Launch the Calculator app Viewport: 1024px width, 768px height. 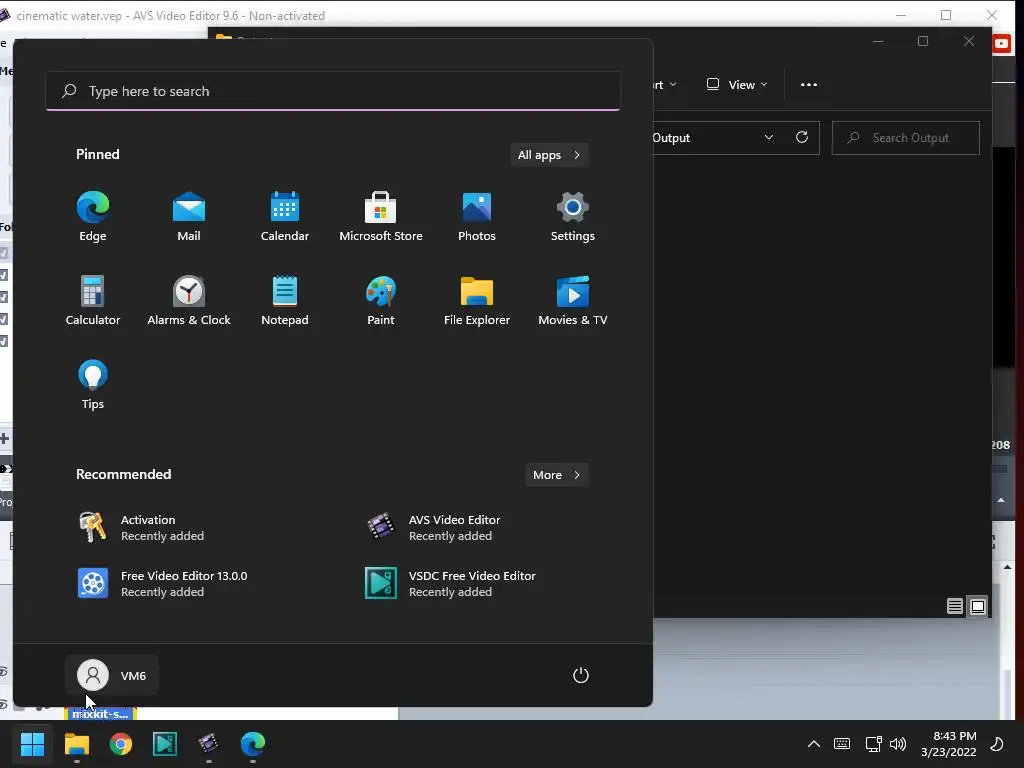point(93,300)
